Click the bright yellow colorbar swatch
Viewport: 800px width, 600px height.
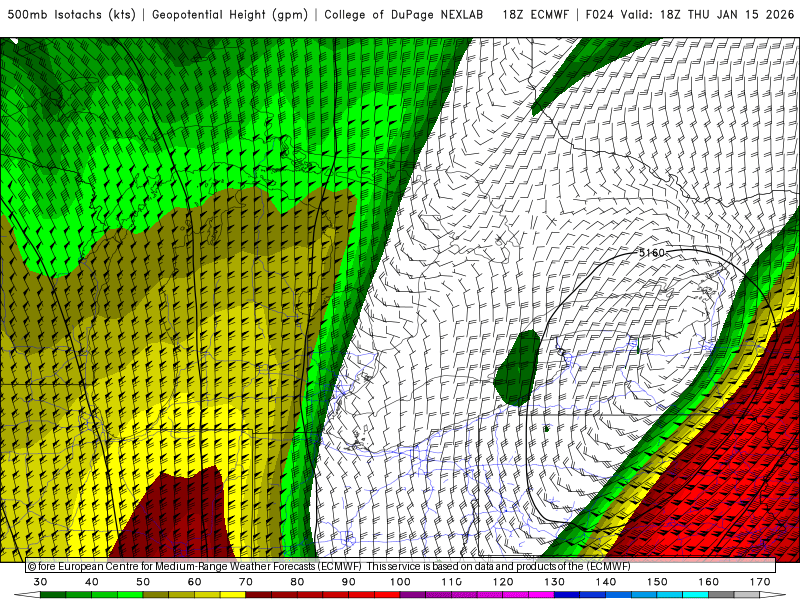(233, 595)
